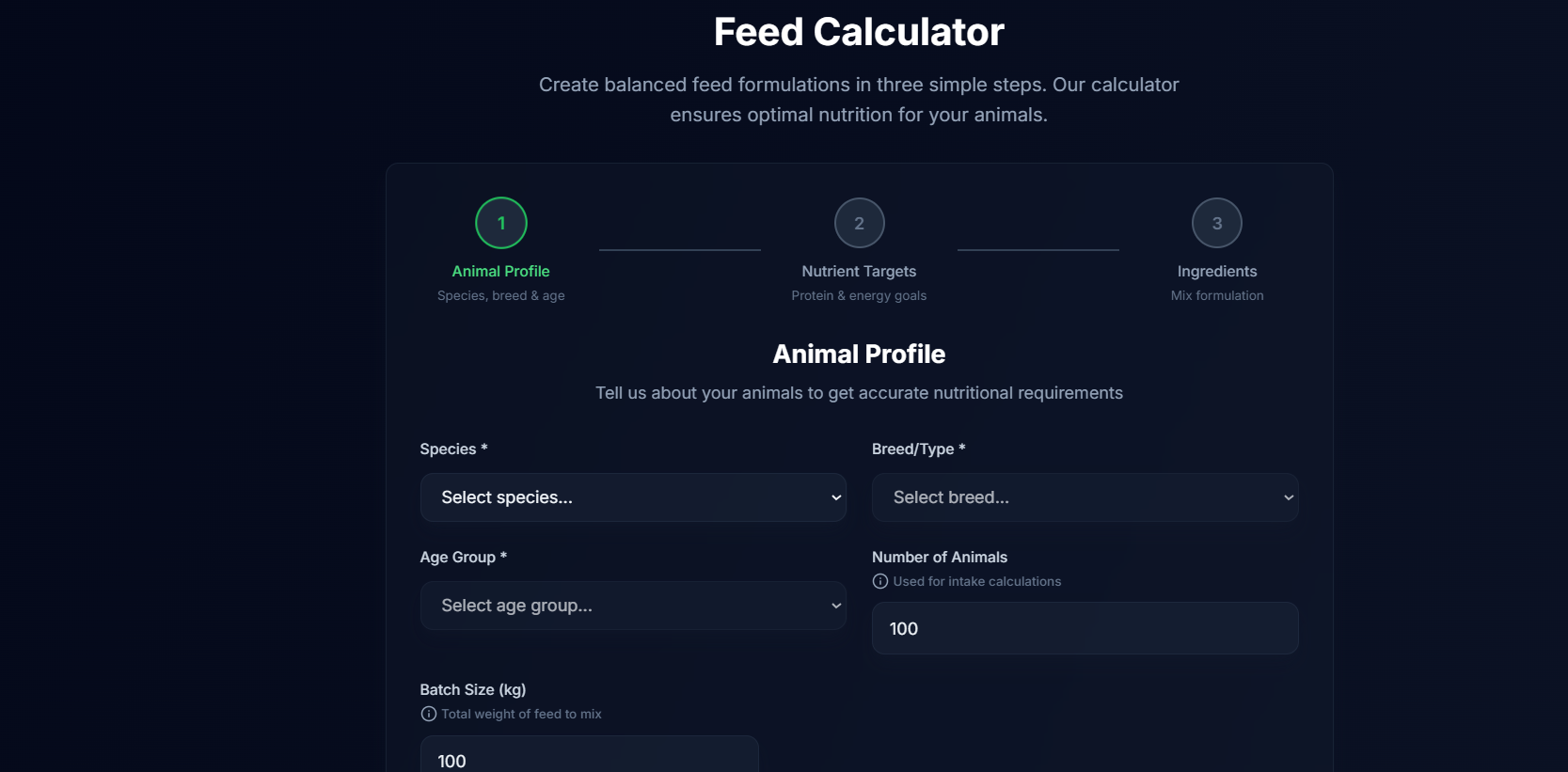Viewport: 1568px width, 772px height.
Task: Click info icon beside Total weight of feed
Action: click(x=429, y=714)
